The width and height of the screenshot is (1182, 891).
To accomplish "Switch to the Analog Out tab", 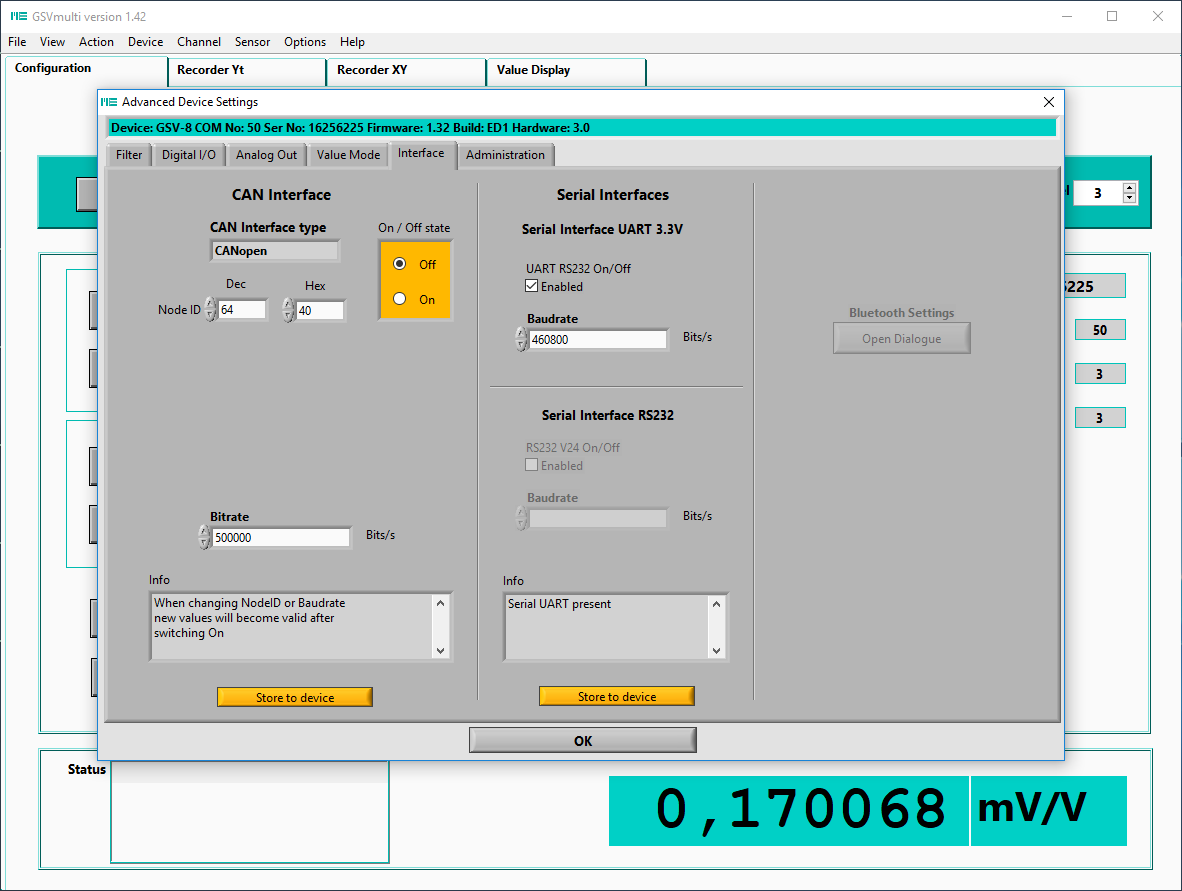I will click(266, 155).
